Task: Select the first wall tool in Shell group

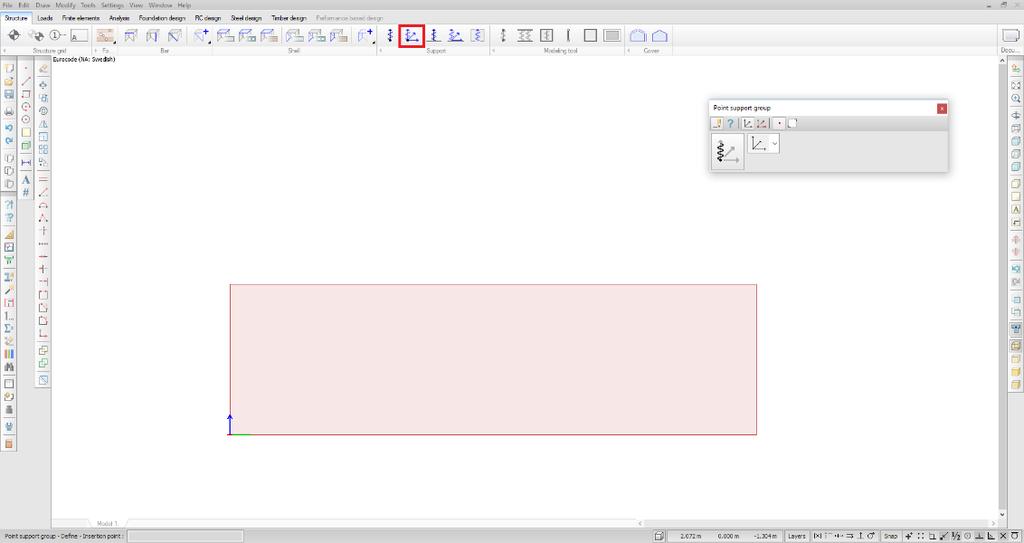Action: pyautogui.click(x=295, y=35)
